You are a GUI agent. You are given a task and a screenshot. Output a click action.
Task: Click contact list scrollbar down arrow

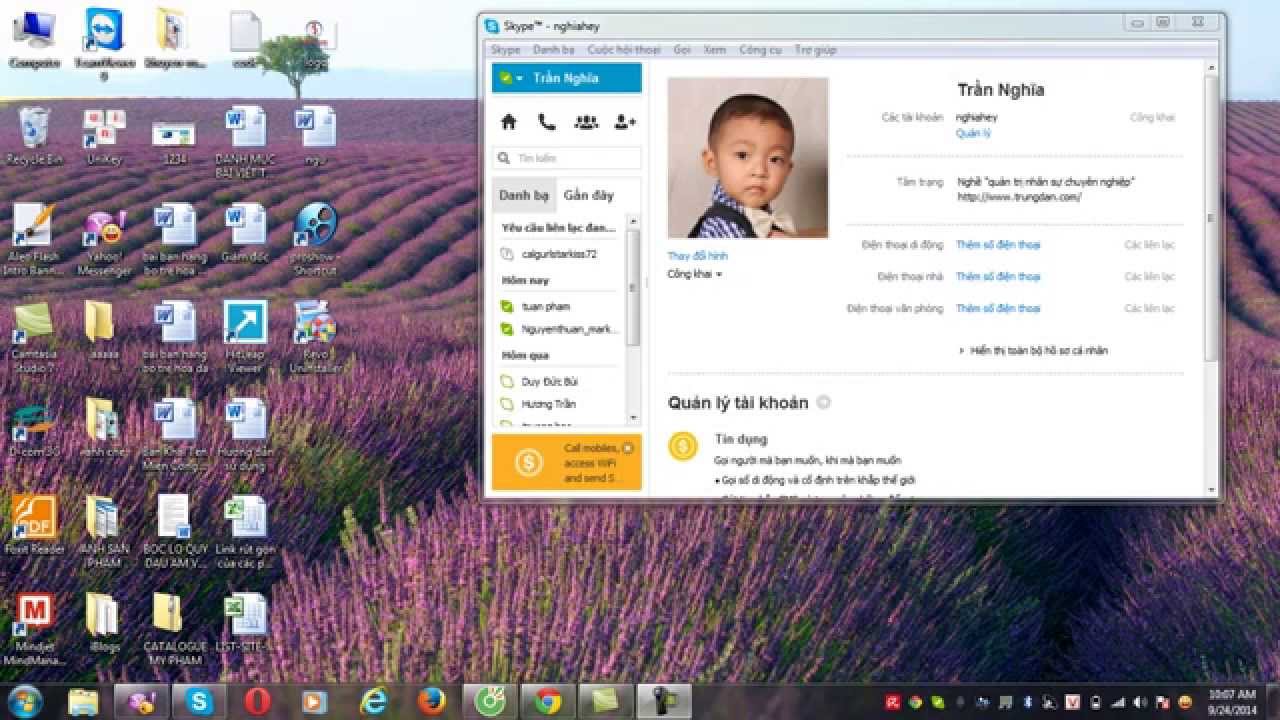click(633, 418)
